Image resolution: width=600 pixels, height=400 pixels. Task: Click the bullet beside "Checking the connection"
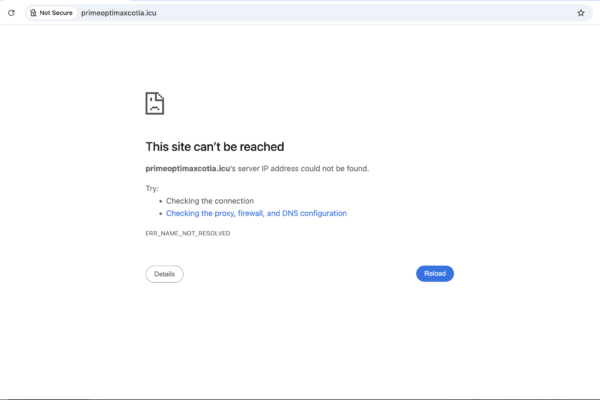pos(160,201)
